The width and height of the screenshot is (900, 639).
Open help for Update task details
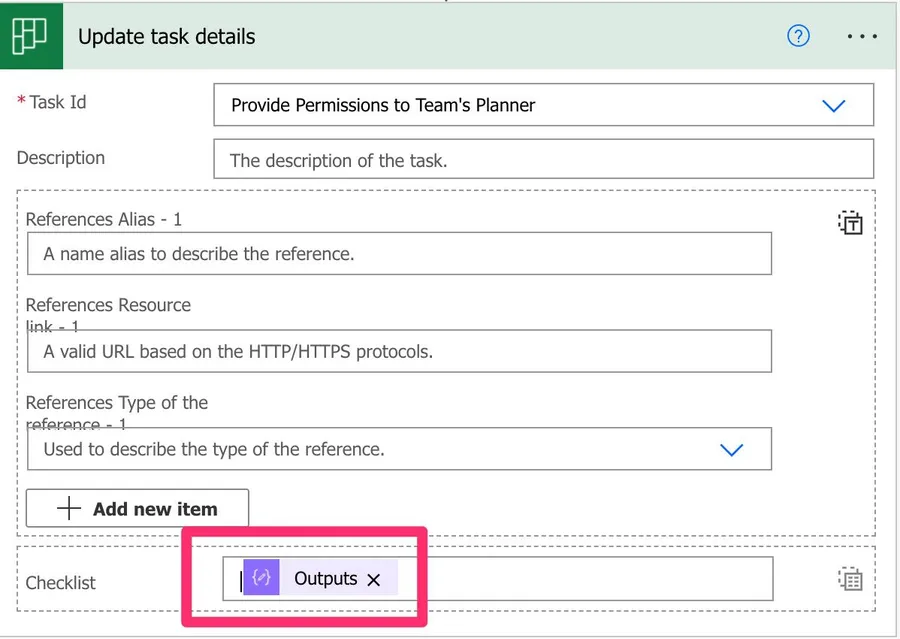click(x=798, y=36)
